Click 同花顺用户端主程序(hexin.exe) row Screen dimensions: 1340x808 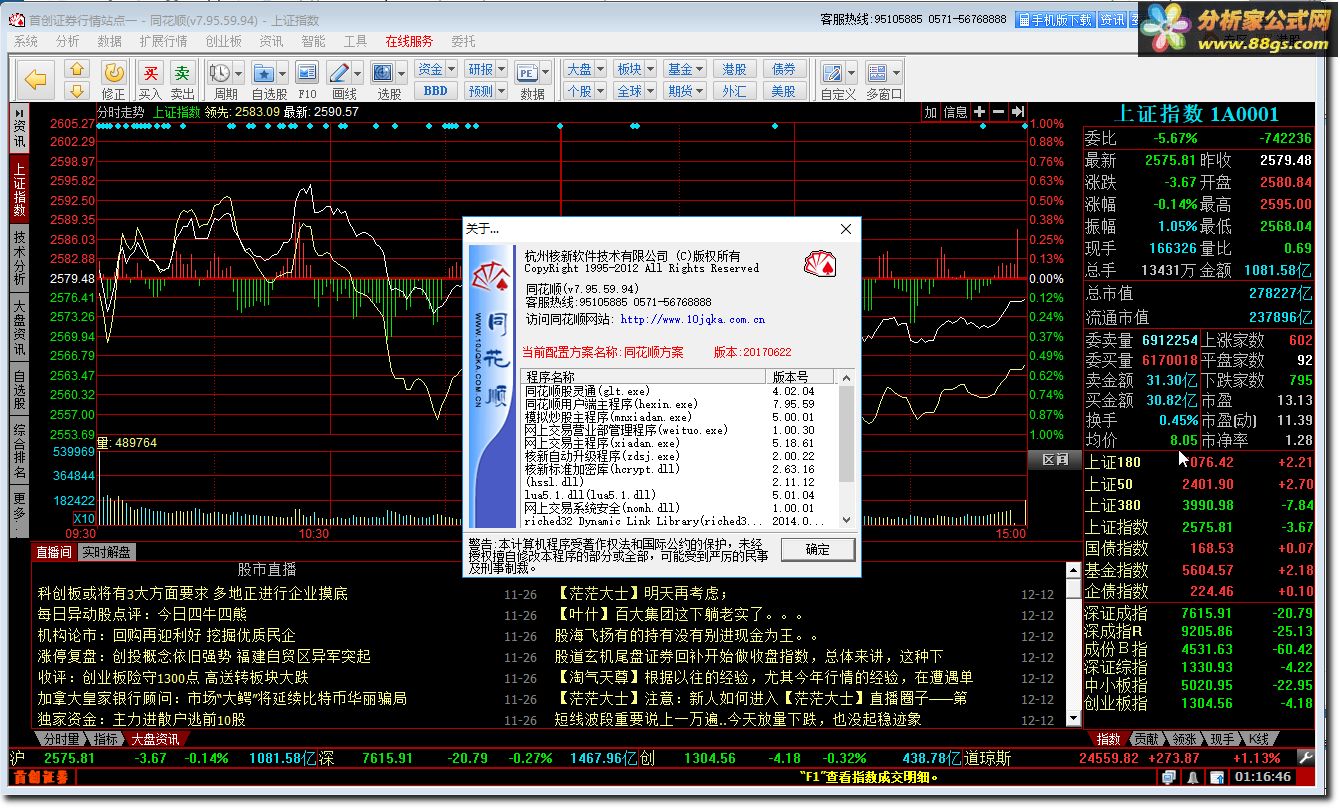tap(680, 404)
